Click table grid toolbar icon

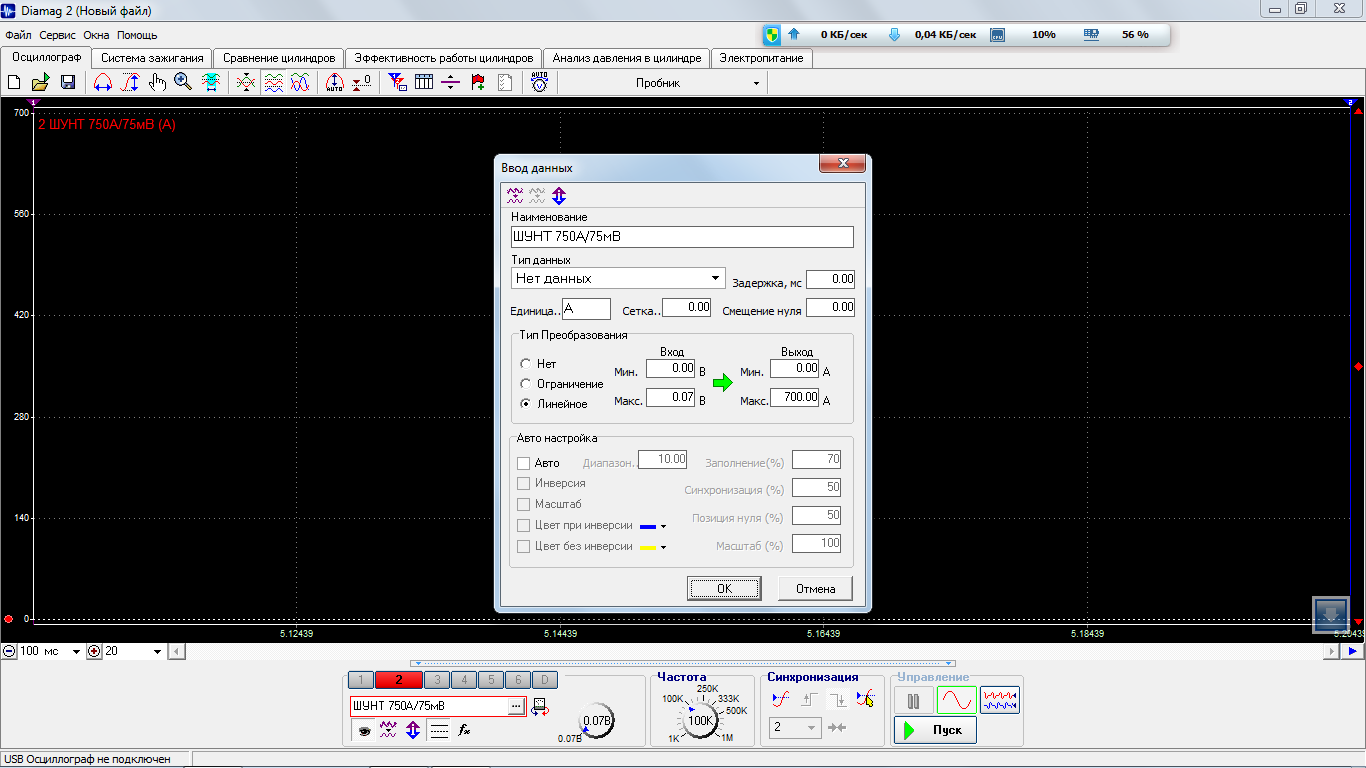[x=424, y=83]
